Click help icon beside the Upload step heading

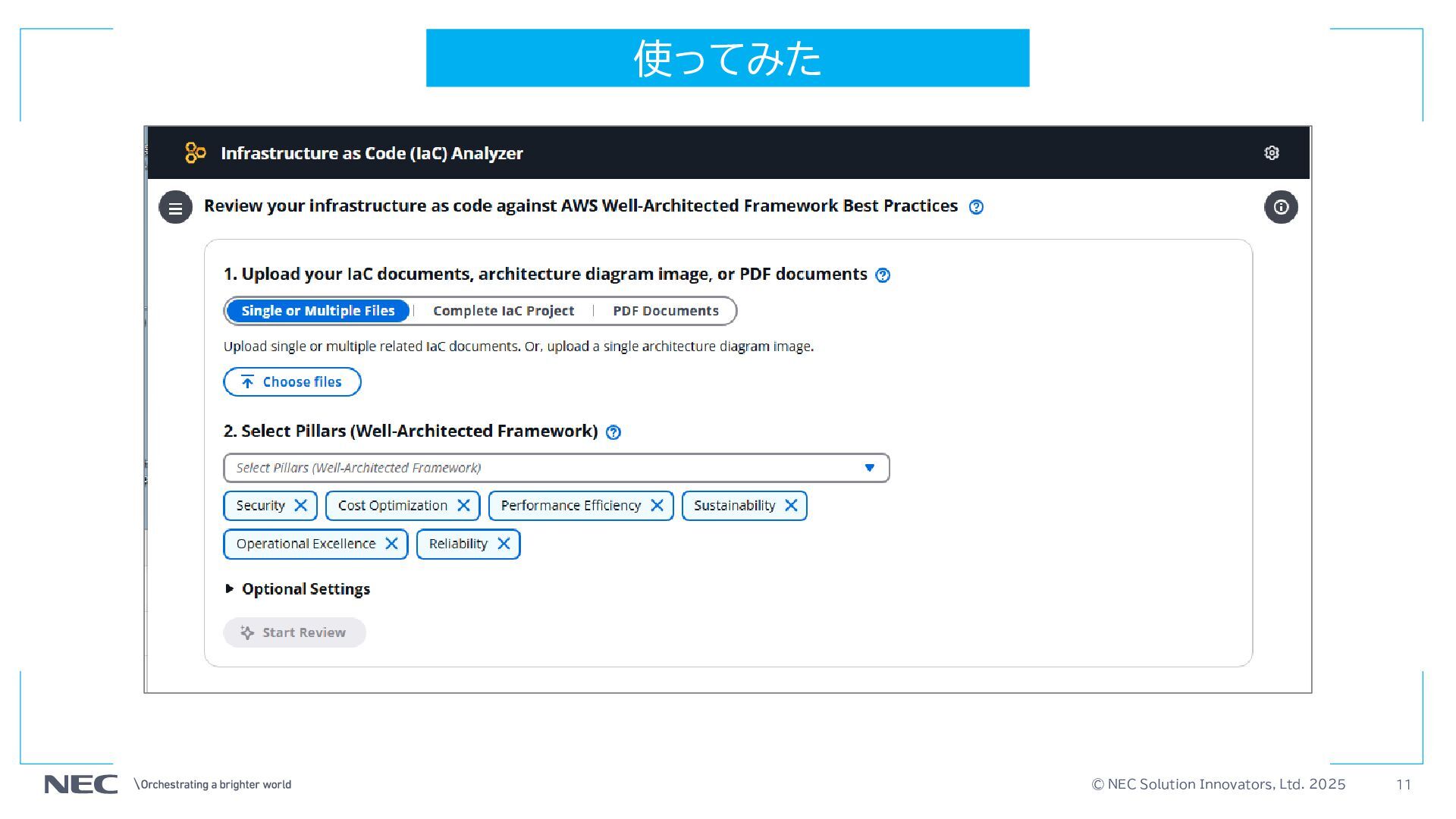(883, 275)
